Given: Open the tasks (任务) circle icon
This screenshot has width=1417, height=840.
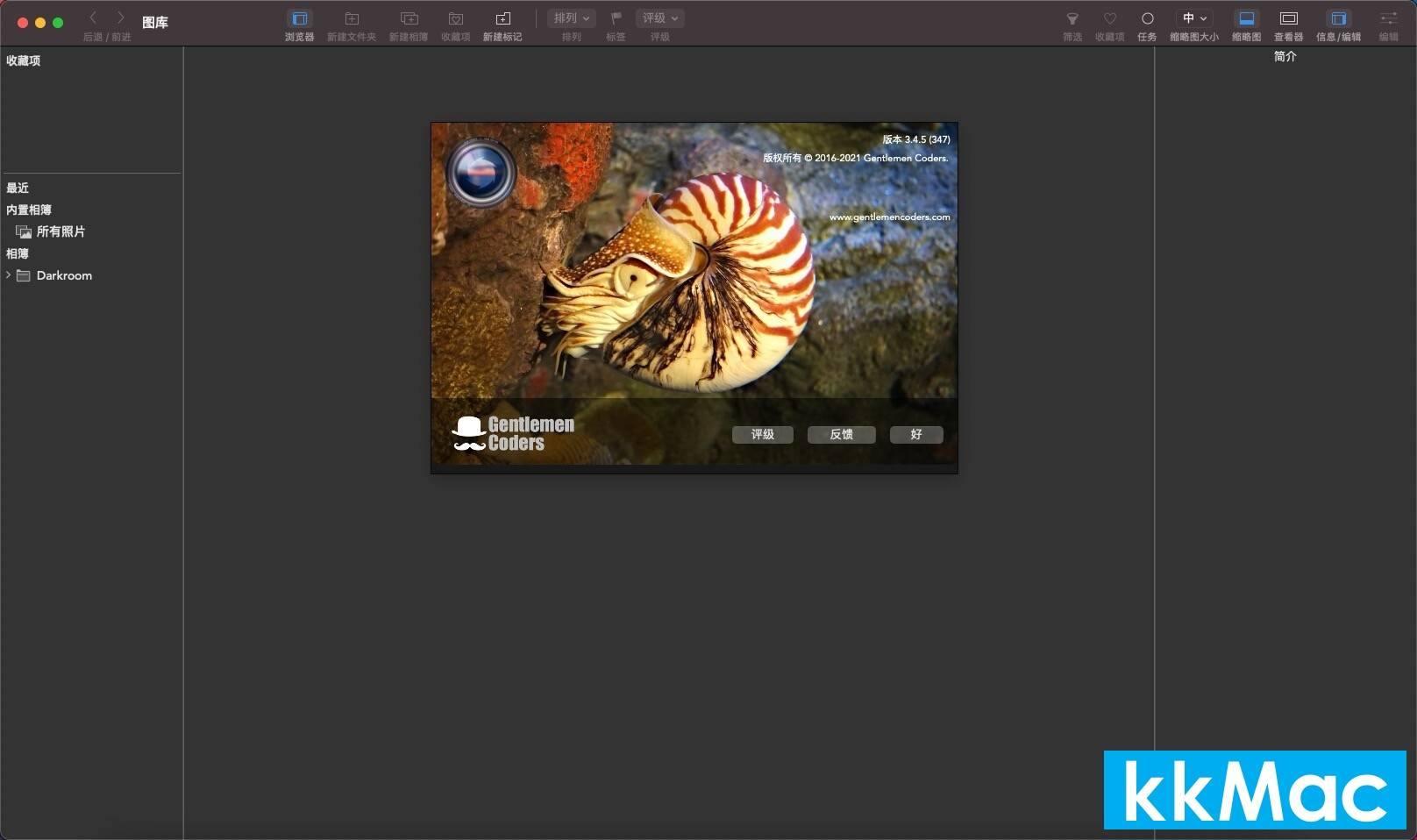Looking at the screenshot, I should coord(1147,18).
